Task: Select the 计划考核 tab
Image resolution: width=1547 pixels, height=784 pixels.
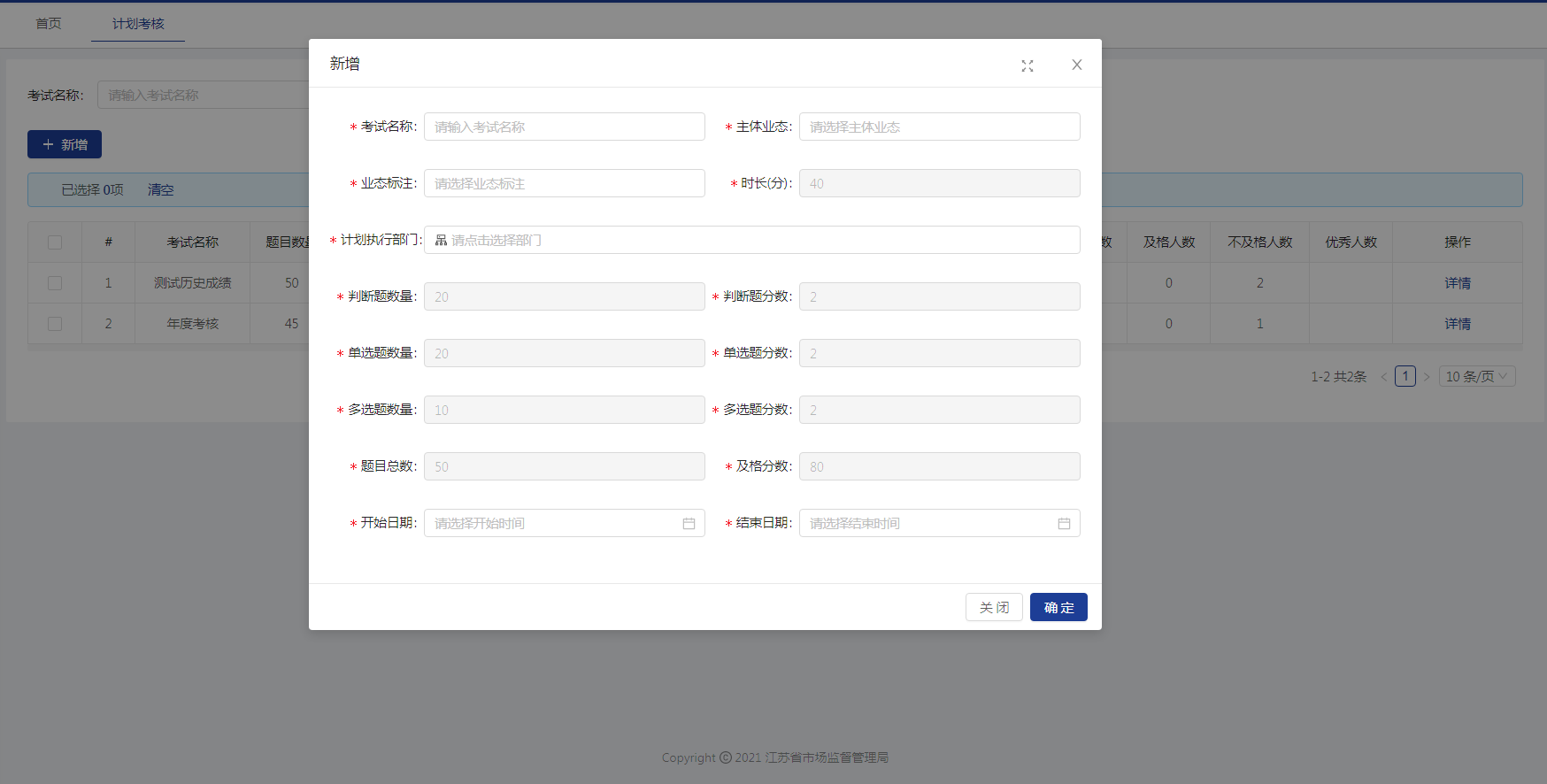Action: click(x=138, y=23)
